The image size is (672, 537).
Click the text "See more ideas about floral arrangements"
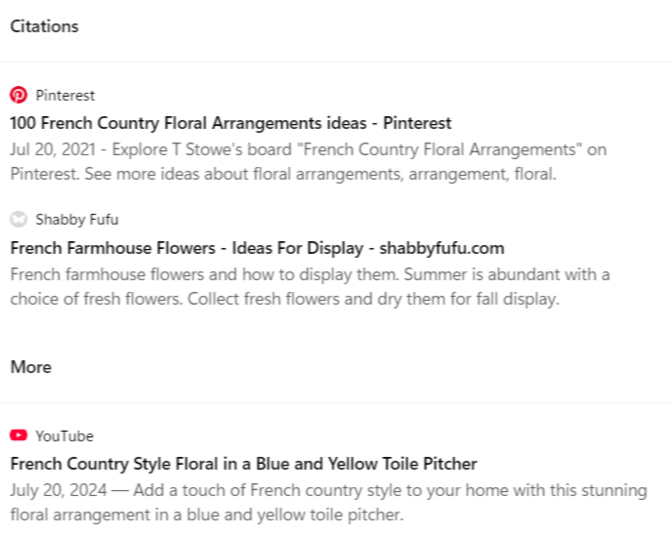[244, 174]
